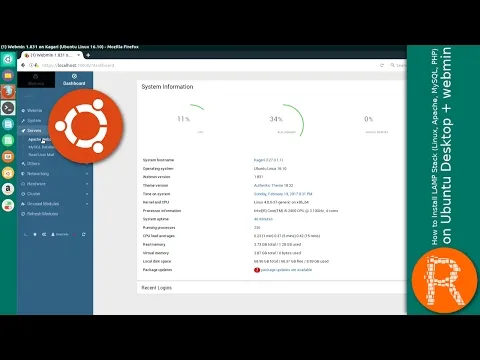This screenshot has width=480, height=360.
Task: Open Apache Webserver under Servers
Action: pos(39,139)
